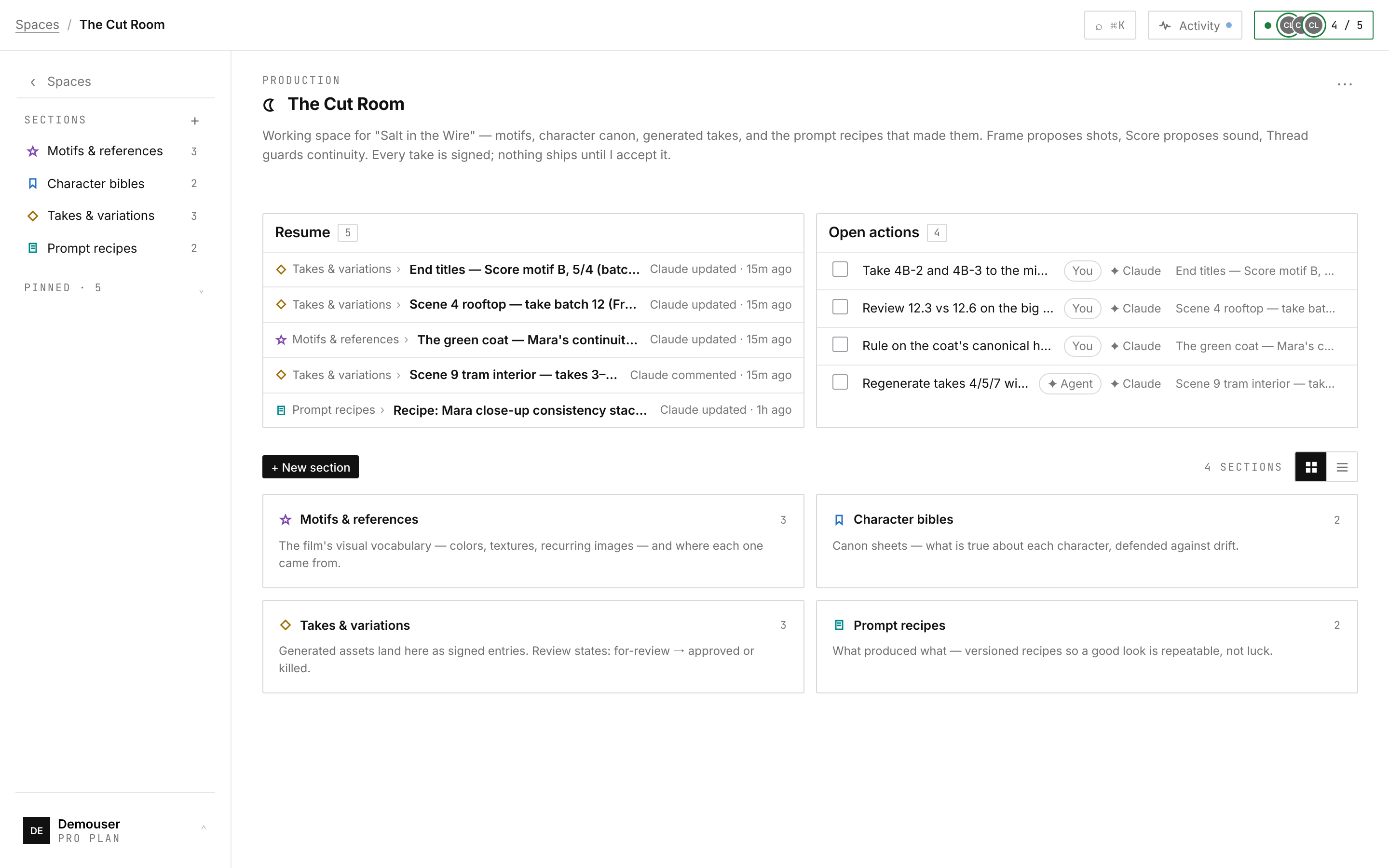
Task: Click the diamond icon in End titles resume row
Action: click(x=281, y=269)
